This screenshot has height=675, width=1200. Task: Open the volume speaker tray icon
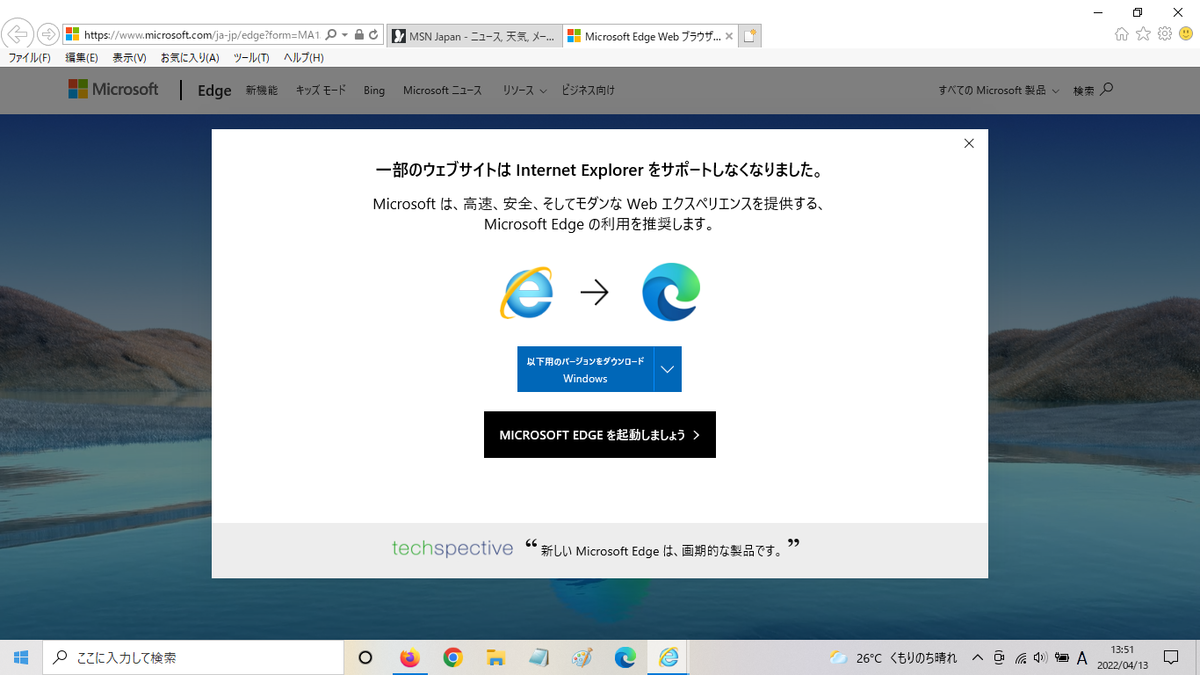click(x=1040, y=657)
